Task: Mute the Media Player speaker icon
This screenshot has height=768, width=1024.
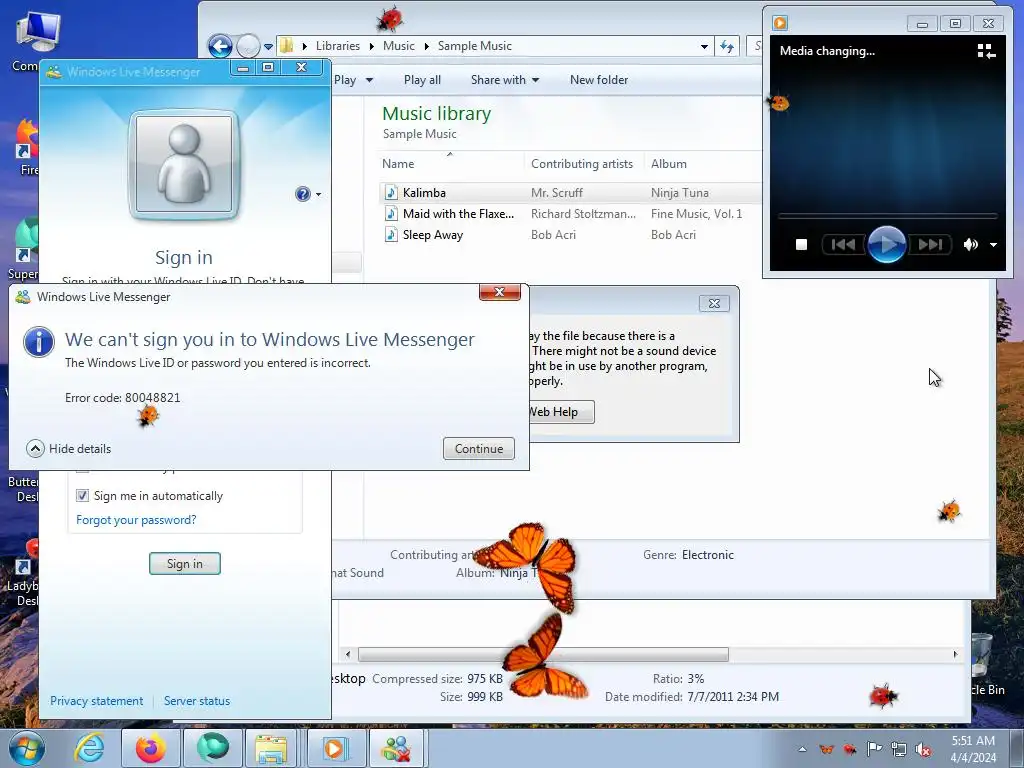Action: pyautogui.click(x=970, y=245)
